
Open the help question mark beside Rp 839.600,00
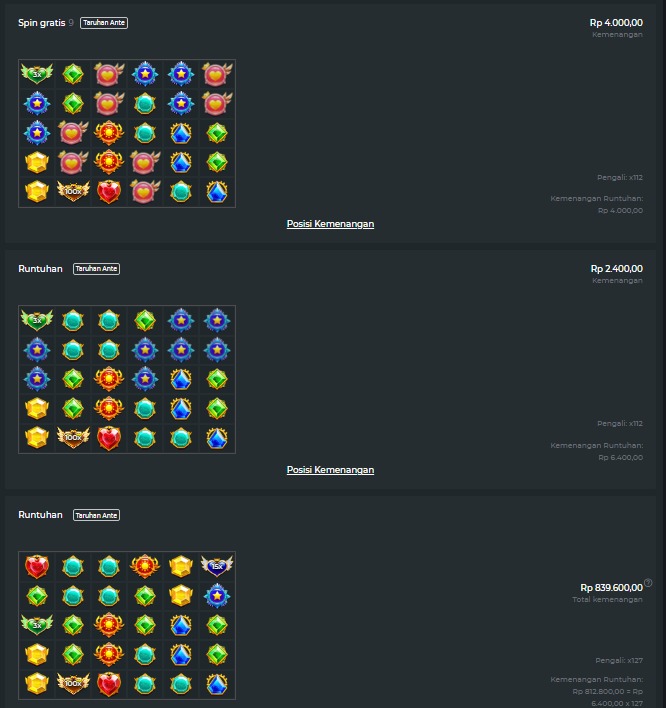(x=648, y=582)
